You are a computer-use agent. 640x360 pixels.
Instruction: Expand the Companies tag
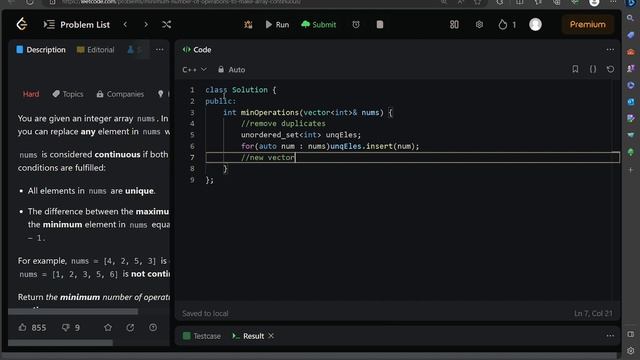(120, 94)
